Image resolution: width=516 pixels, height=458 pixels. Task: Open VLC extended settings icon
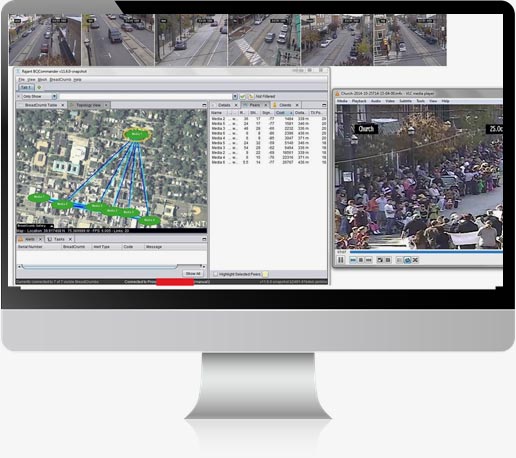388,260
